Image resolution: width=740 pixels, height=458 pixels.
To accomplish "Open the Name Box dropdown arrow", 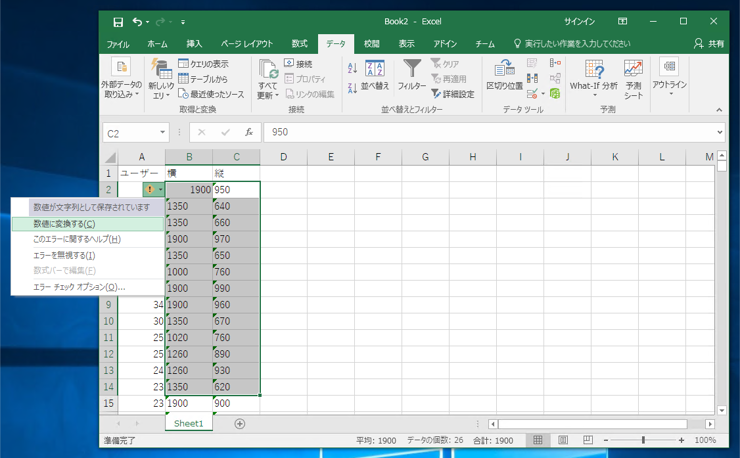I will 163,132.
